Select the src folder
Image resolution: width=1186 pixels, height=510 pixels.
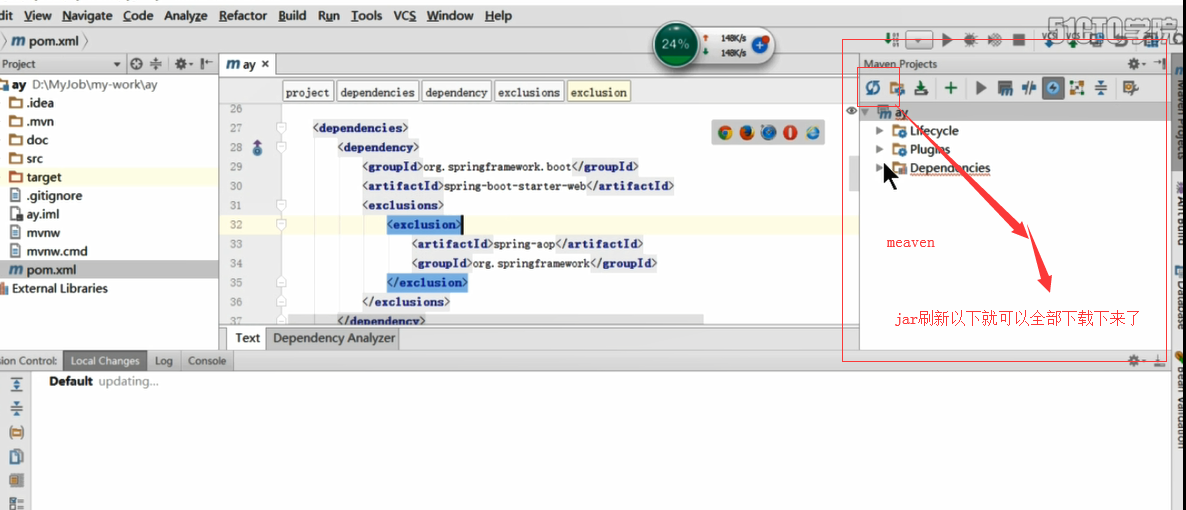(x=26, y=158)
